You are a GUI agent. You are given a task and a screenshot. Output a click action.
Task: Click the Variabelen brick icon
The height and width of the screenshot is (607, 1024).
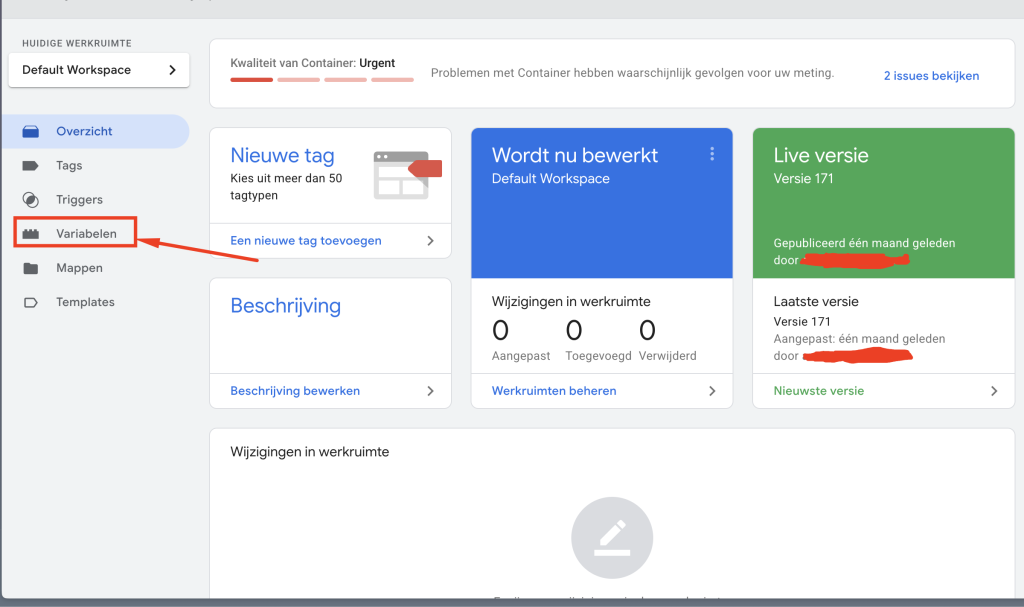31,233
